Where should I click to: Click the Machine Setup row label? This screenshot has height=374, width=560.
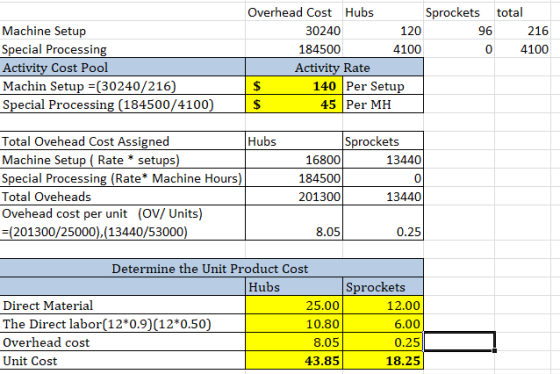tap(122, 31)
